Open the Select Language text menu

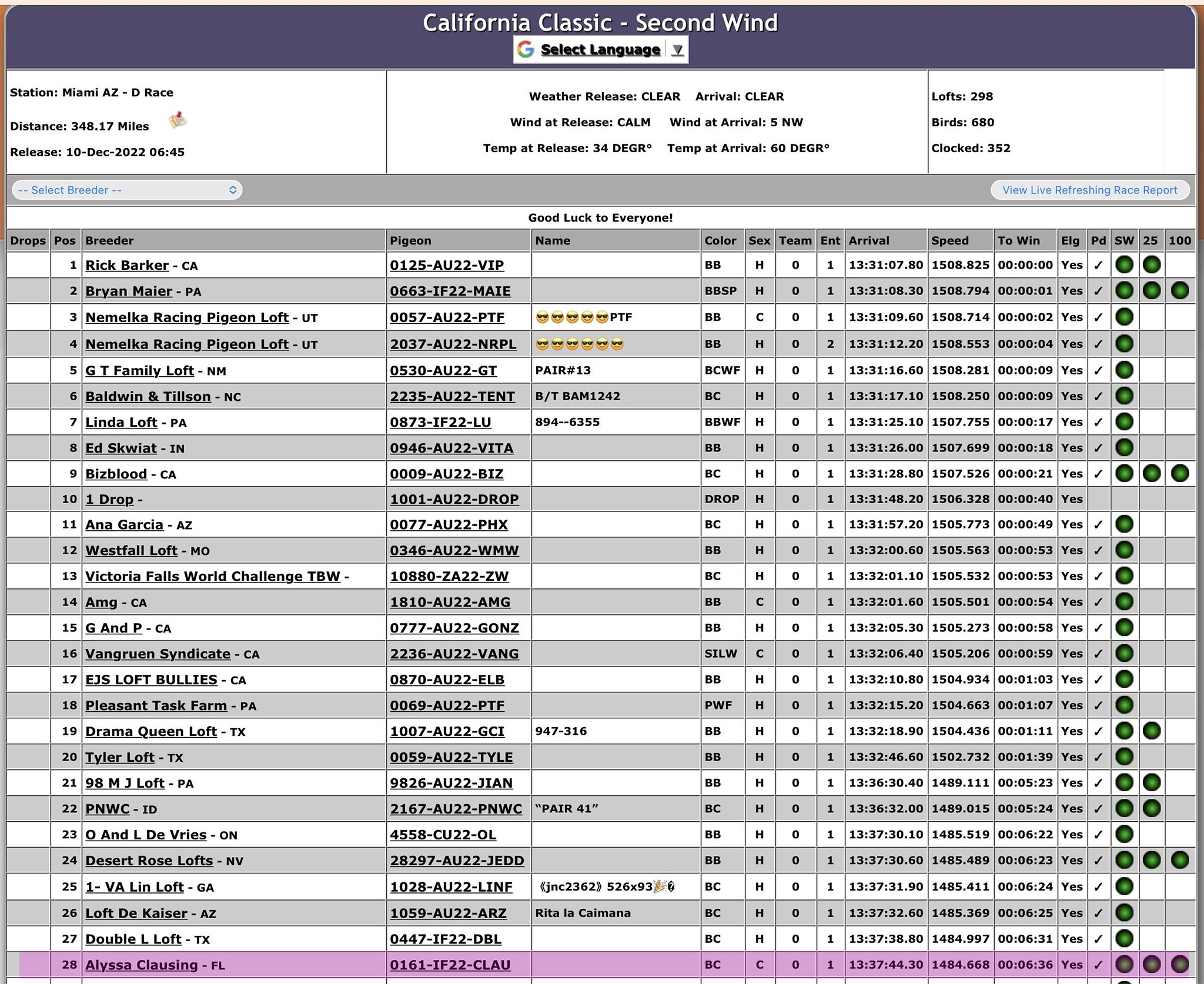click(x=600, y=50)
